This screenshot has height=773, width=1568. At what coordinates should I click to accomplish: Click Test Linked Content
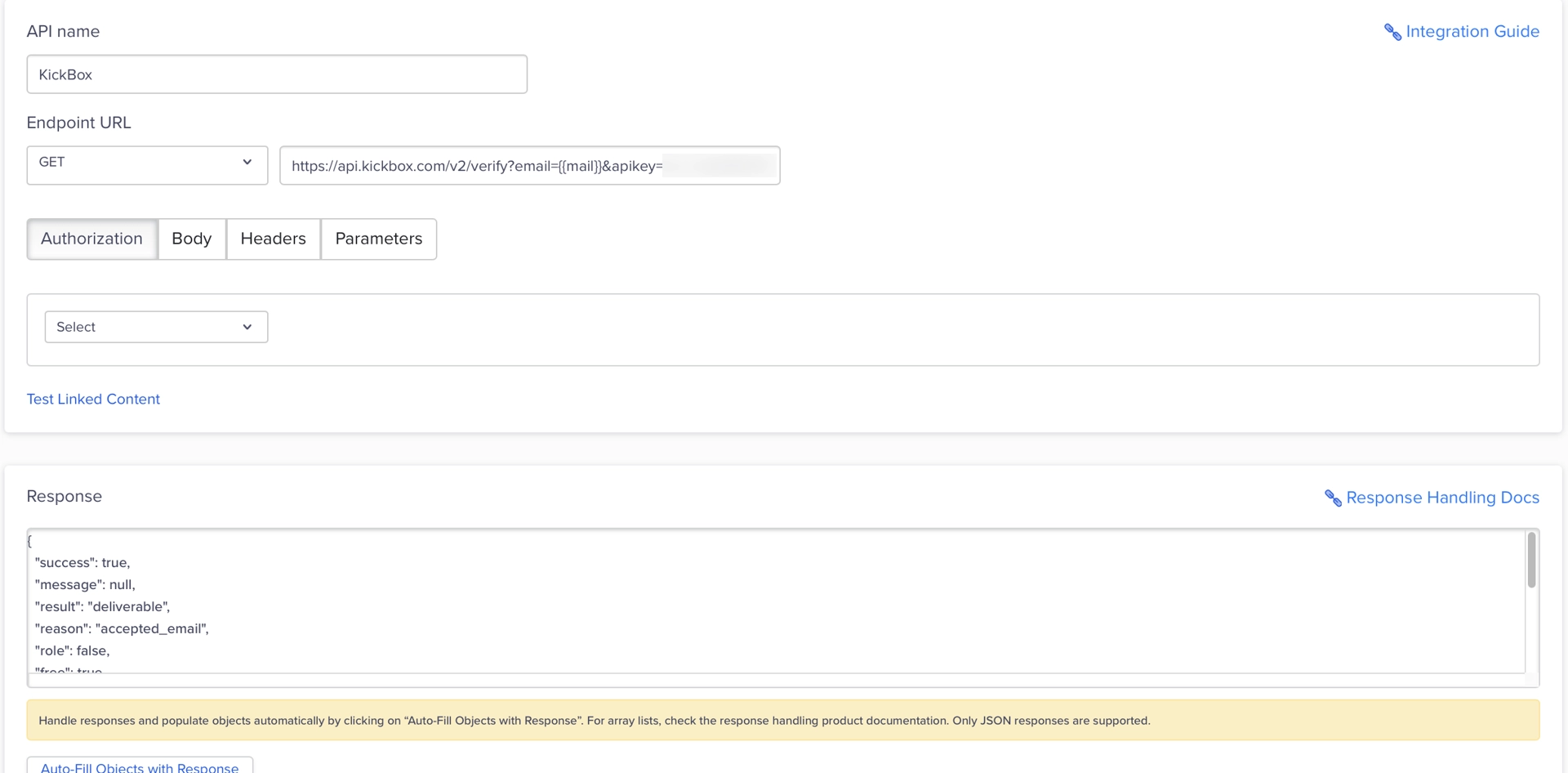pos(93,399)
